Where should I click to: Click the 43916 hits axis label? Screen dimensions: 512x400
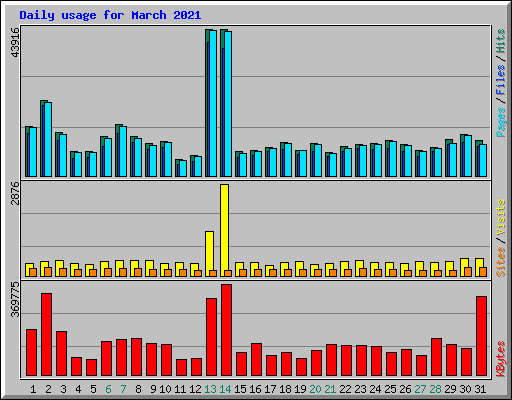[15, 43]
